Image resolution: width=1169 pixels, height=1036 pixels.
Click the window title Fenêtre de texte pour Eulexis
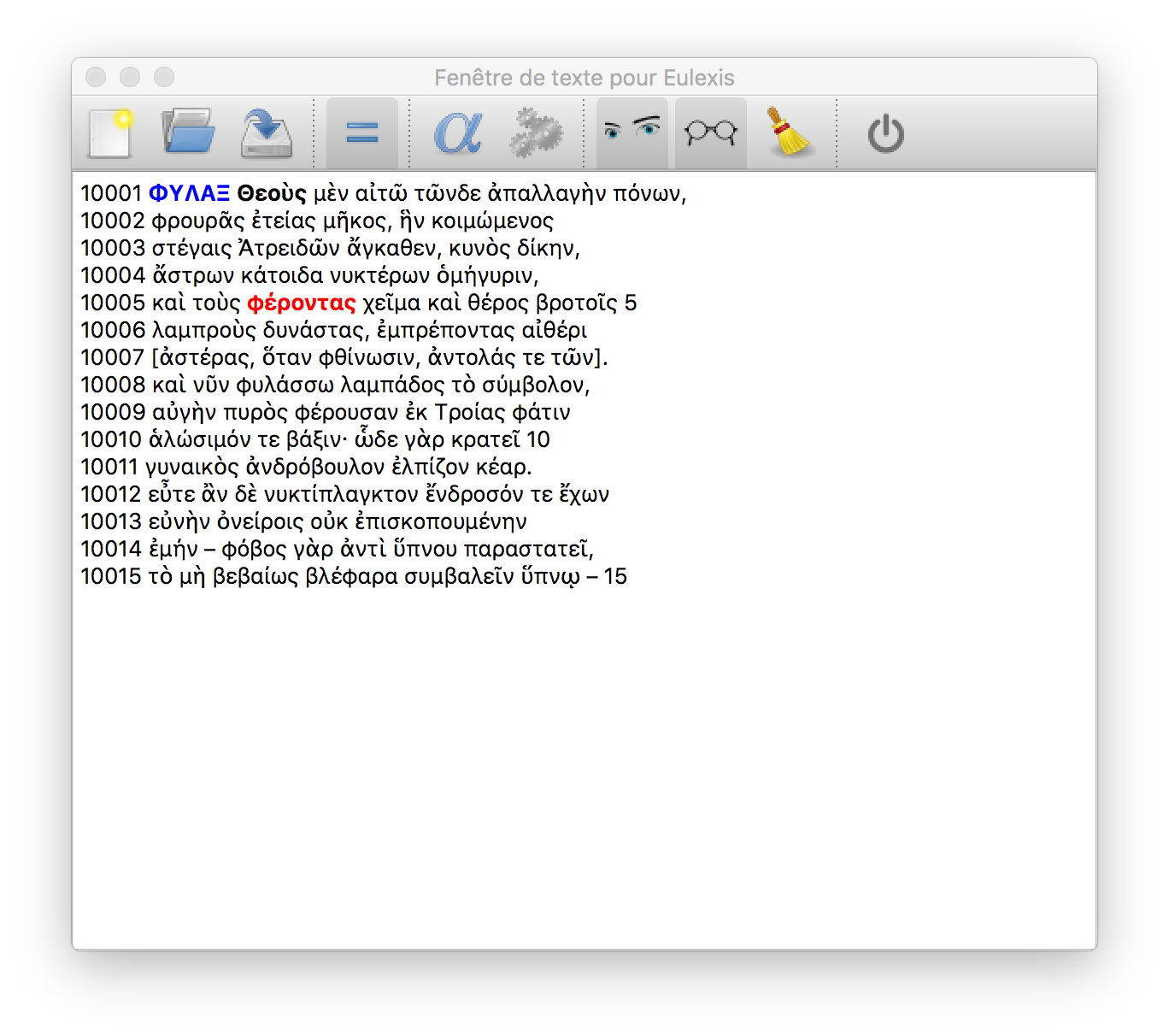pyautogui.click(x=584, y=78)
